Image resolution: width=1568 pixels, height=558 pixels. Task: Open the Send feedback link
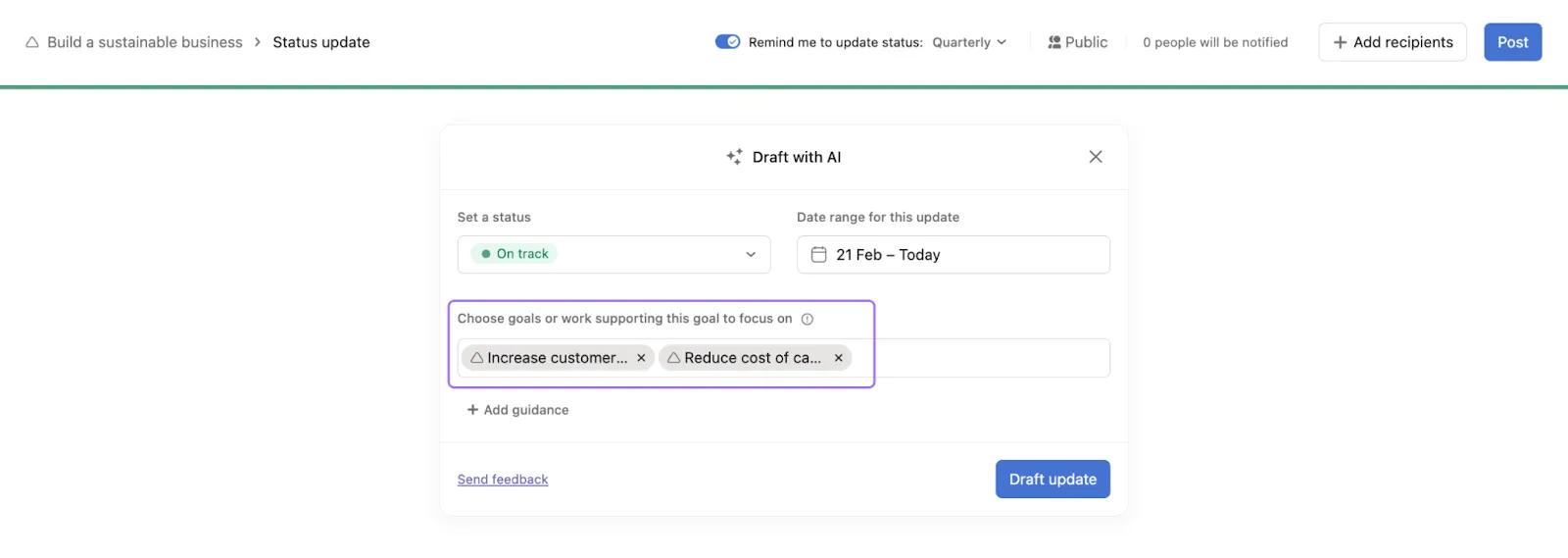(503, 480)
